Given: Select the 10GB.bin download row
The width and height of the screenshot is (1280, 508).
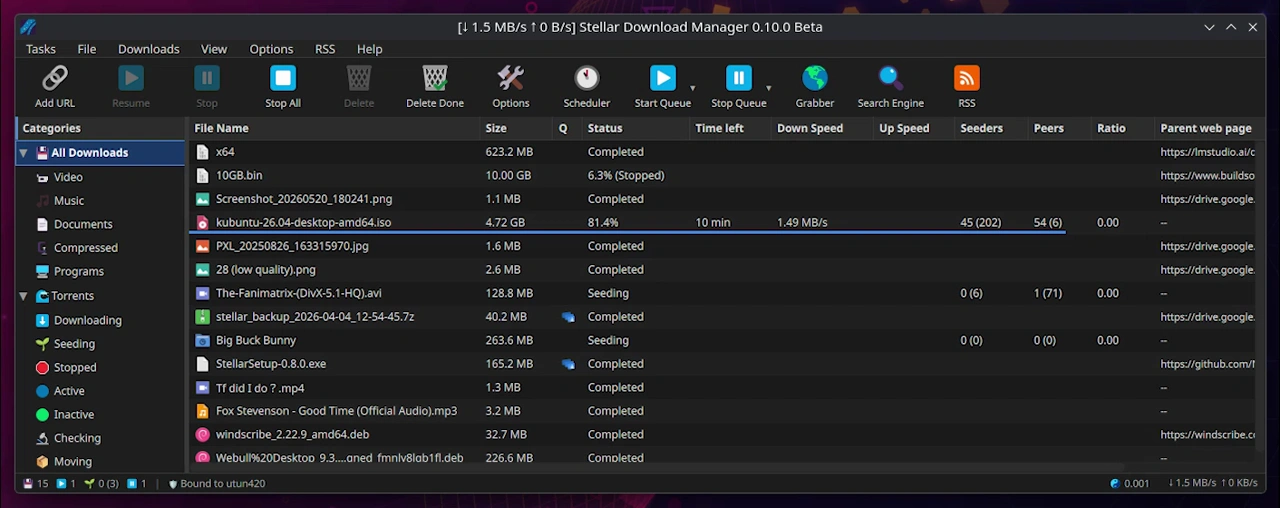Looking at the screenshot, I should pos(722,175).
